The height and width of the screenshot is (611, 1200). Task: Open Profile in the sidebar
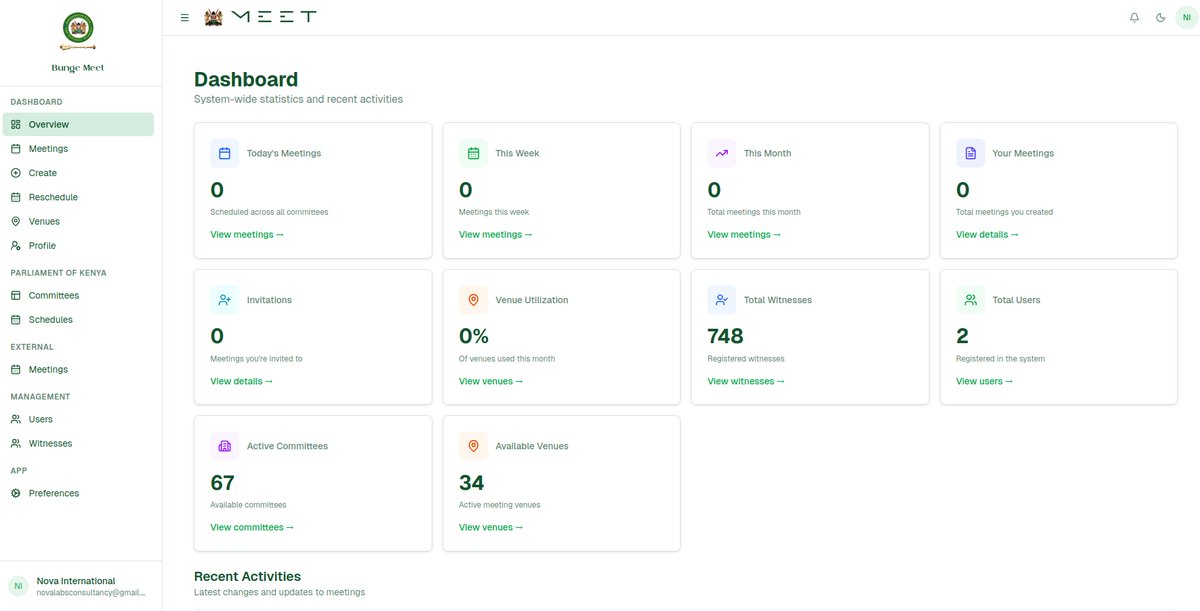(78, 246)
